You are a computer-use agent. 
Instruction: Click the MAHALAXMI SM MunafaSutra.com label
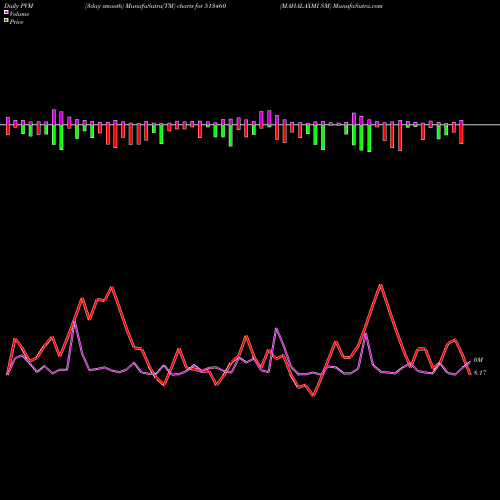(x=331, y=6)
